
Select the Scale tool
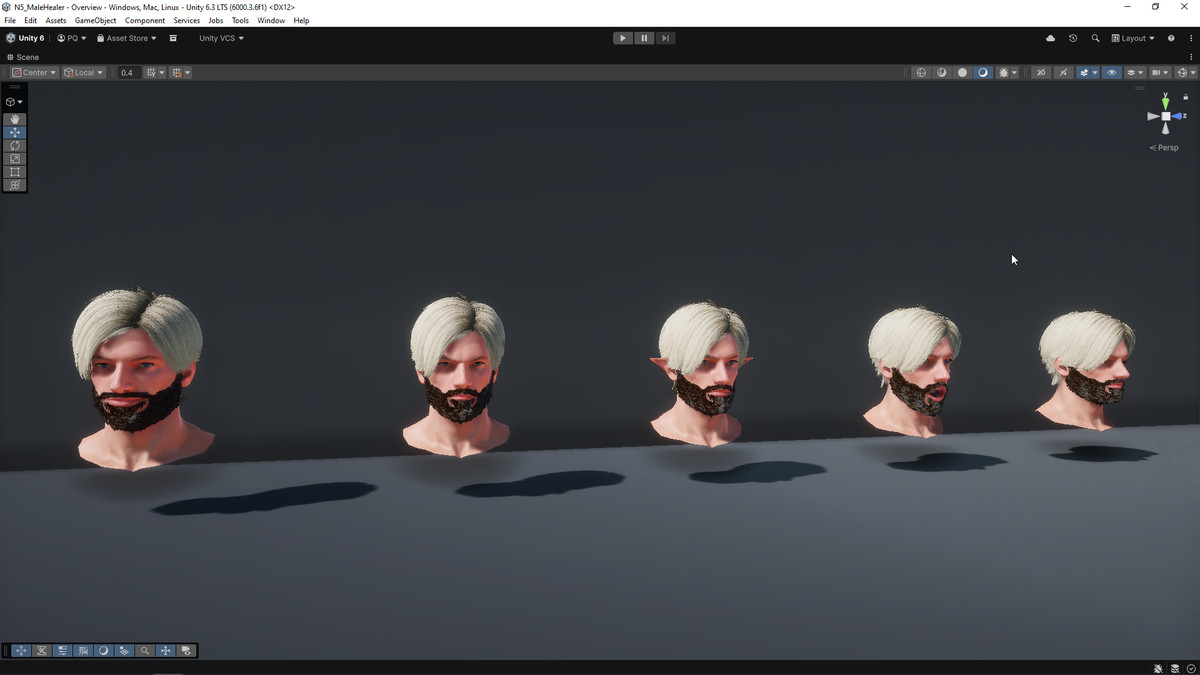14,159
